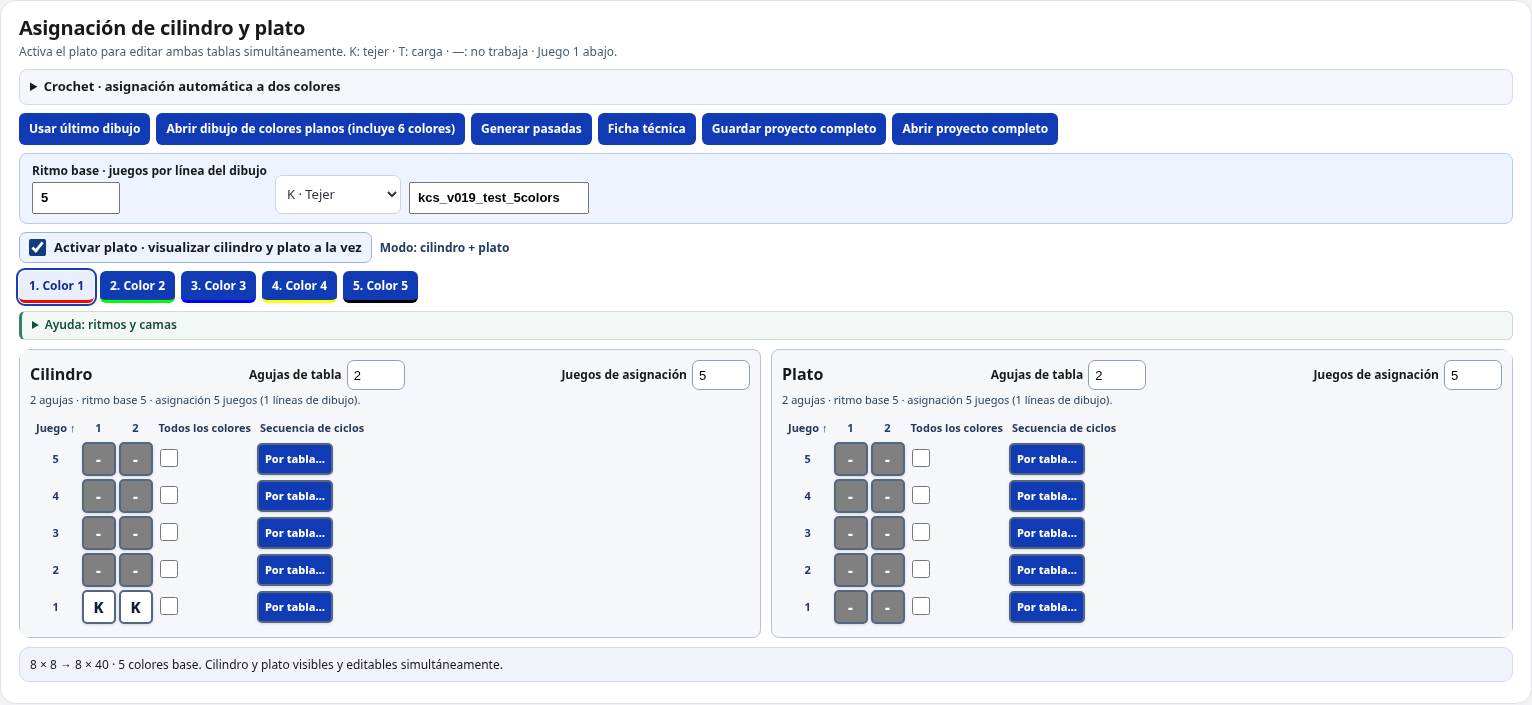Click the project name field 'kcs_v019_test_5colors'
1532x705 pixels.
click(x=499, y=198)
